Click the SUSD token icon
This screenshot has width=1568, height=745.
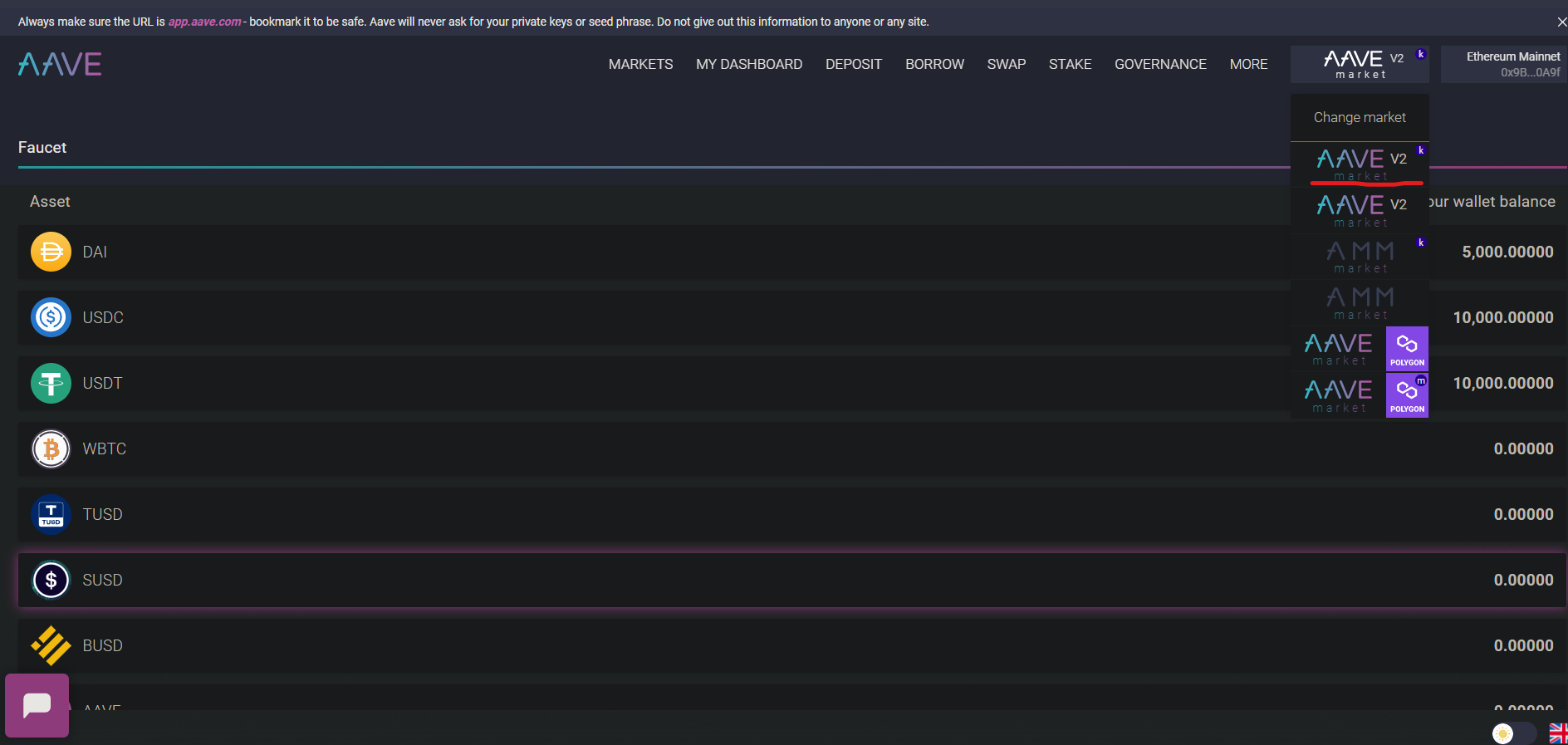pyautogui.click(x=51, y=580)
